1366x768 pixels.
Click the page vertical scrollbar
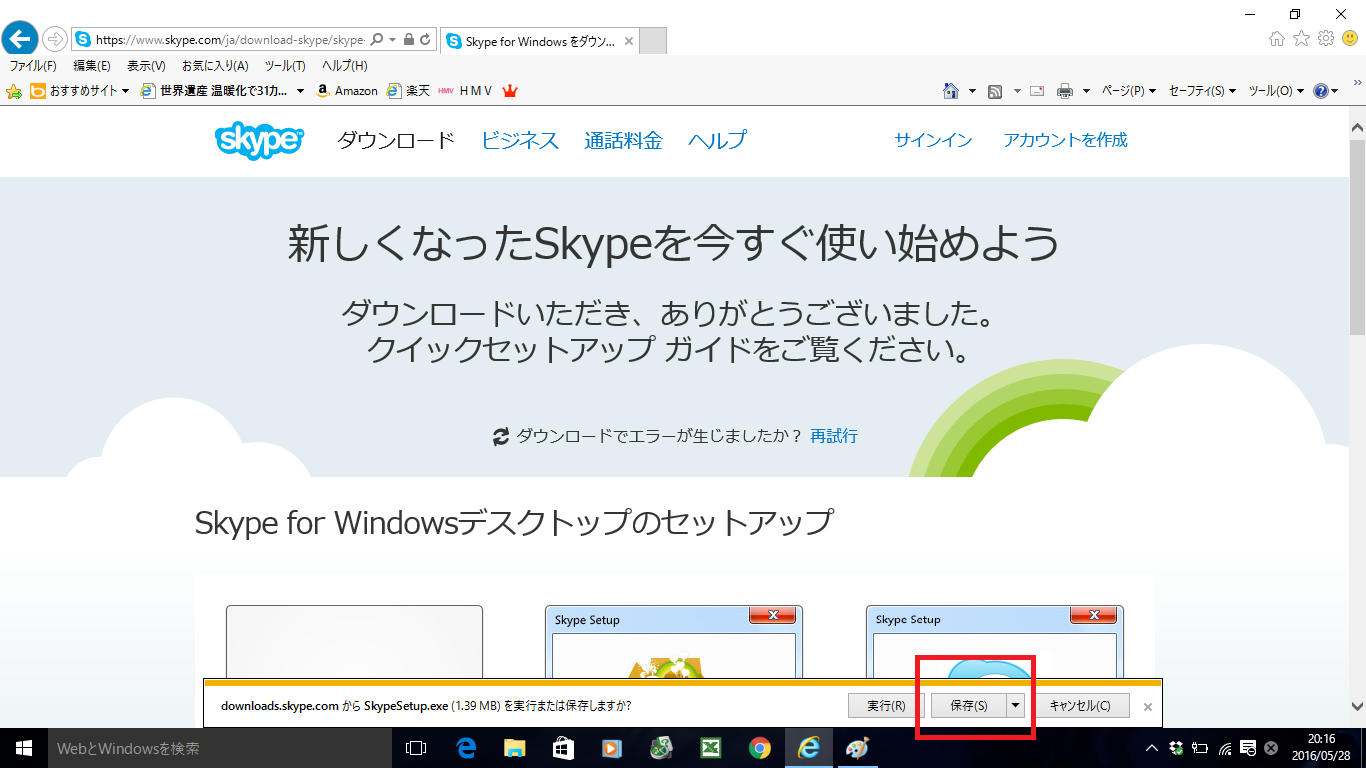1357,238
